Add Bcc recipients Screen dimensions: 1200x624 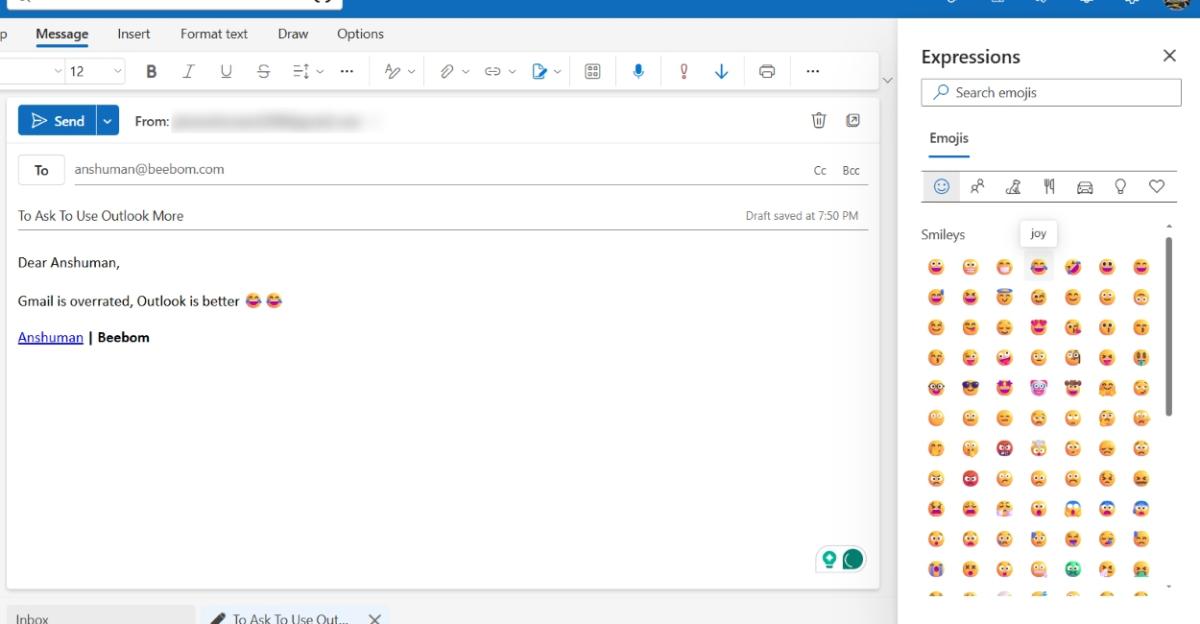(x=851, y=171)
